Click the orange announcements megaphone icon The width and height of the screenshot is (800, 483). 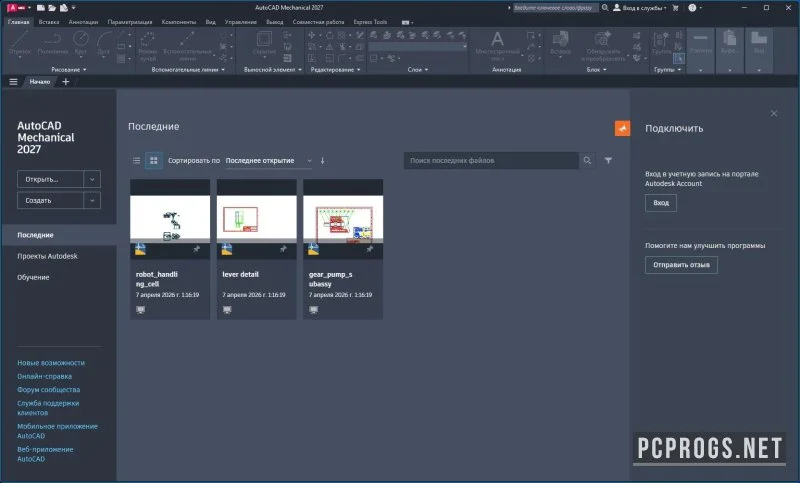622,128
